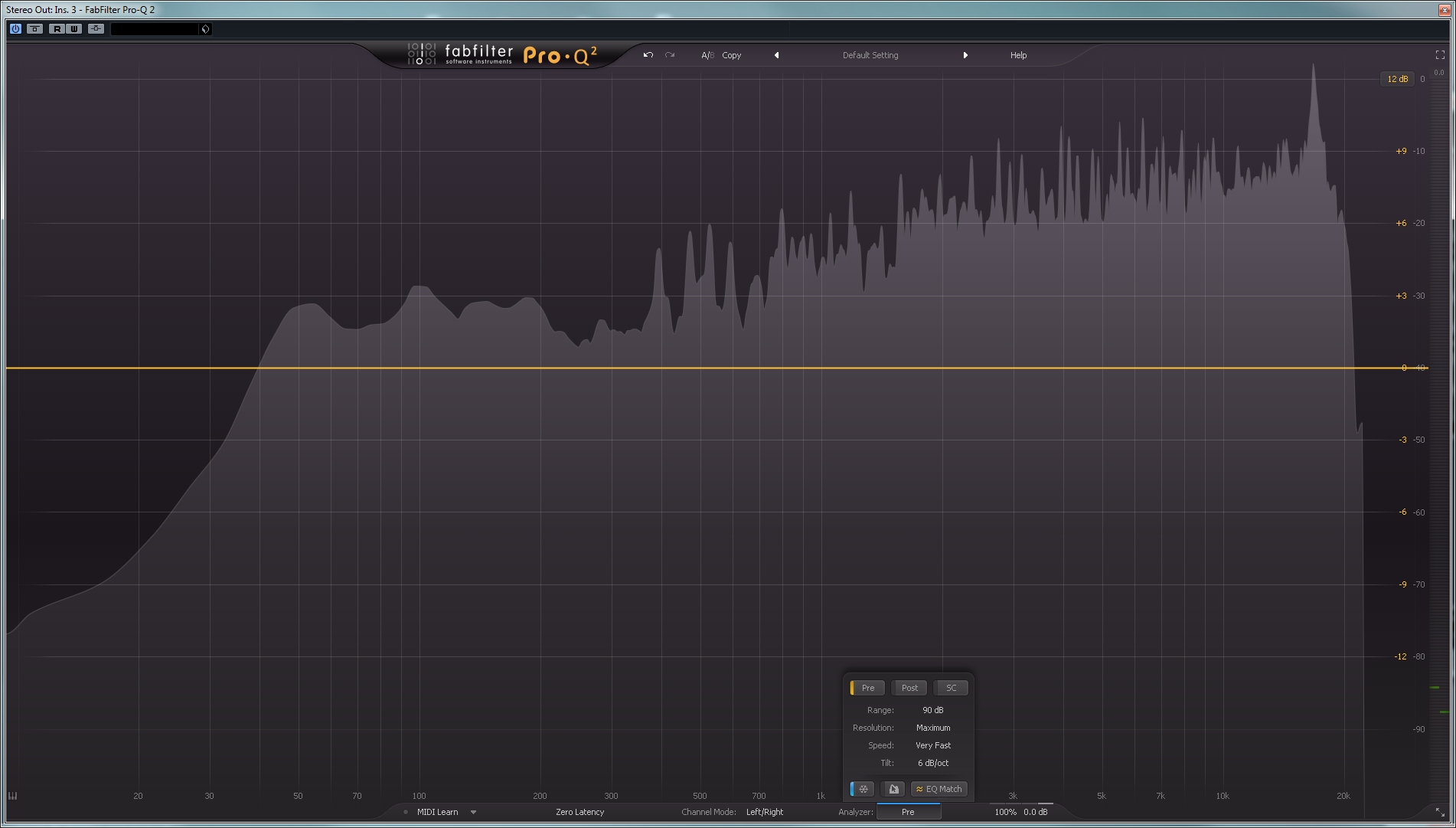The width and height of the screenshot is (1456, 828).
Task: Enable Post analyzer mode
Action: click(x=909, y=688)
